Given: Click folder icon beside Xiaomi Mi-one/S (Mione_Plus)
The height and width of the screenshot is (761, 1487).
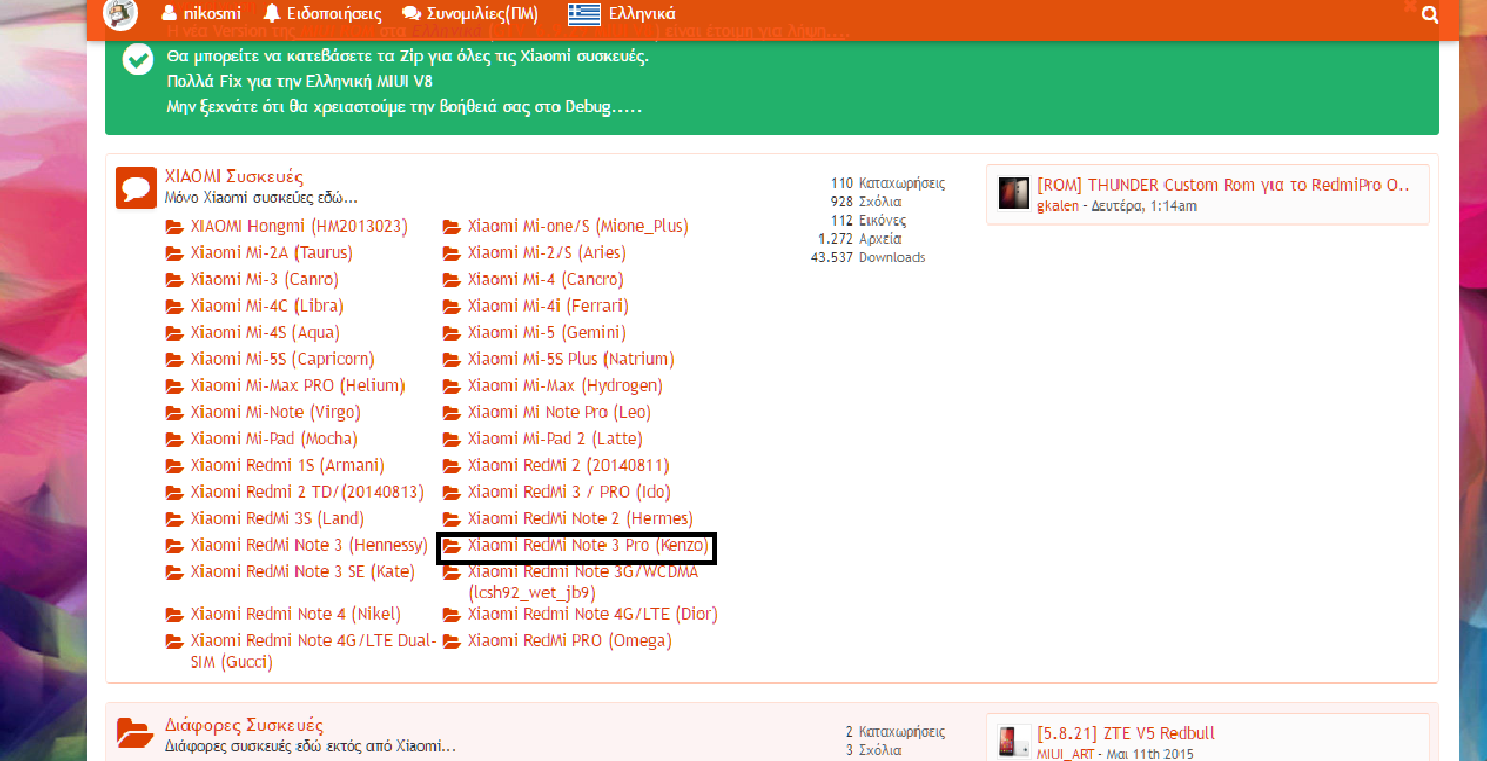Looking at the screenshot, I should pyautogui.click(x=452, y=227).
